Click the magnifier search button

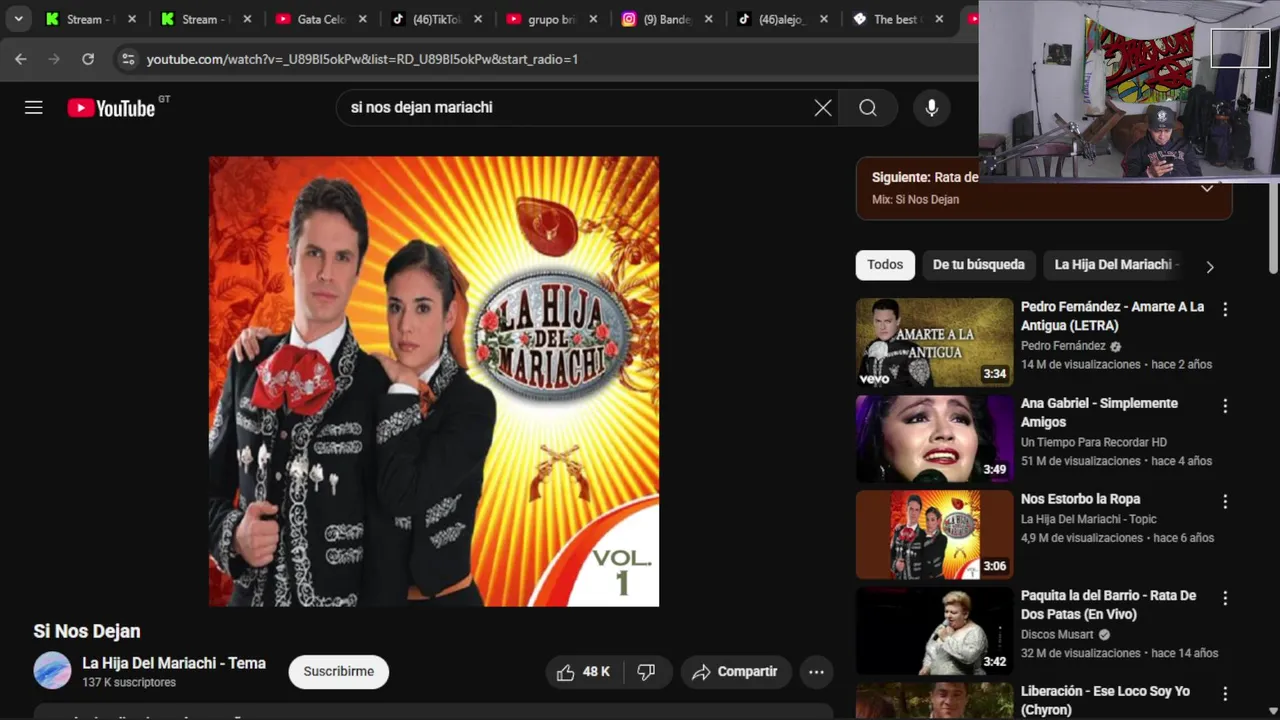coord(868,108)
